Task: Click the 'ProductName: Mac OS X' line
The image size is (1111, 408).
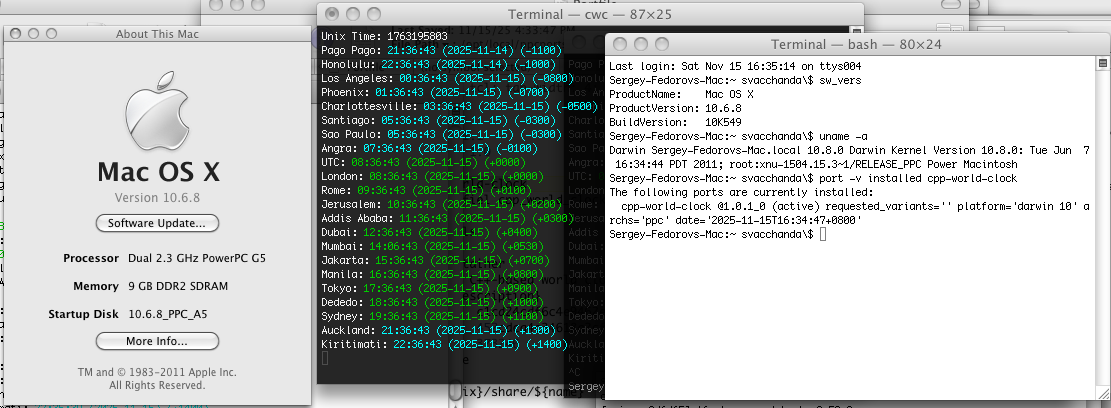Action: [x=681, y=94]
